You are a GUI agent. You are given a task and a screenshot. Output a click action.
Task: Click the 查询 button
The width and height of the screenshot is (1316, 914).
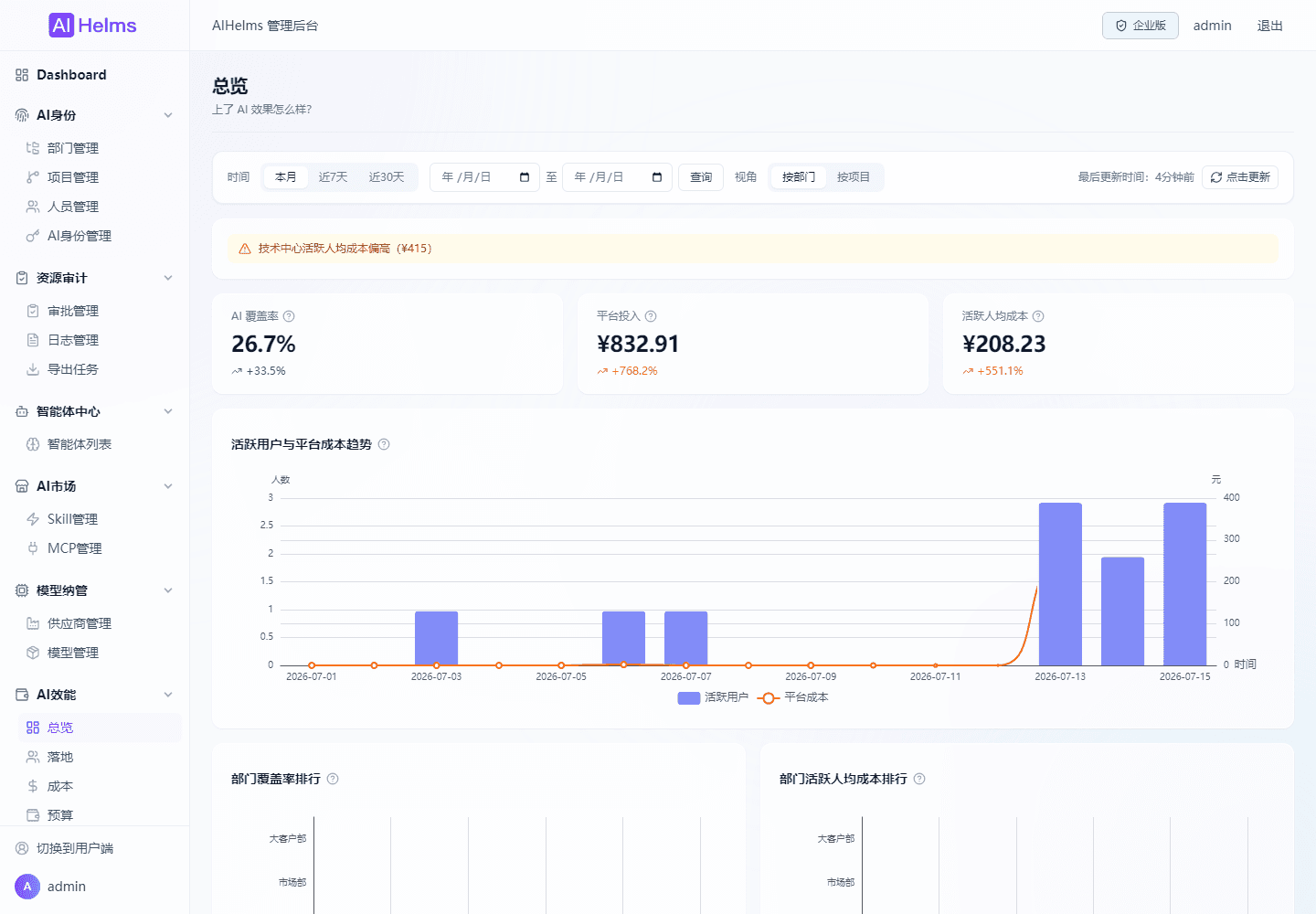[x=701, y=177]
